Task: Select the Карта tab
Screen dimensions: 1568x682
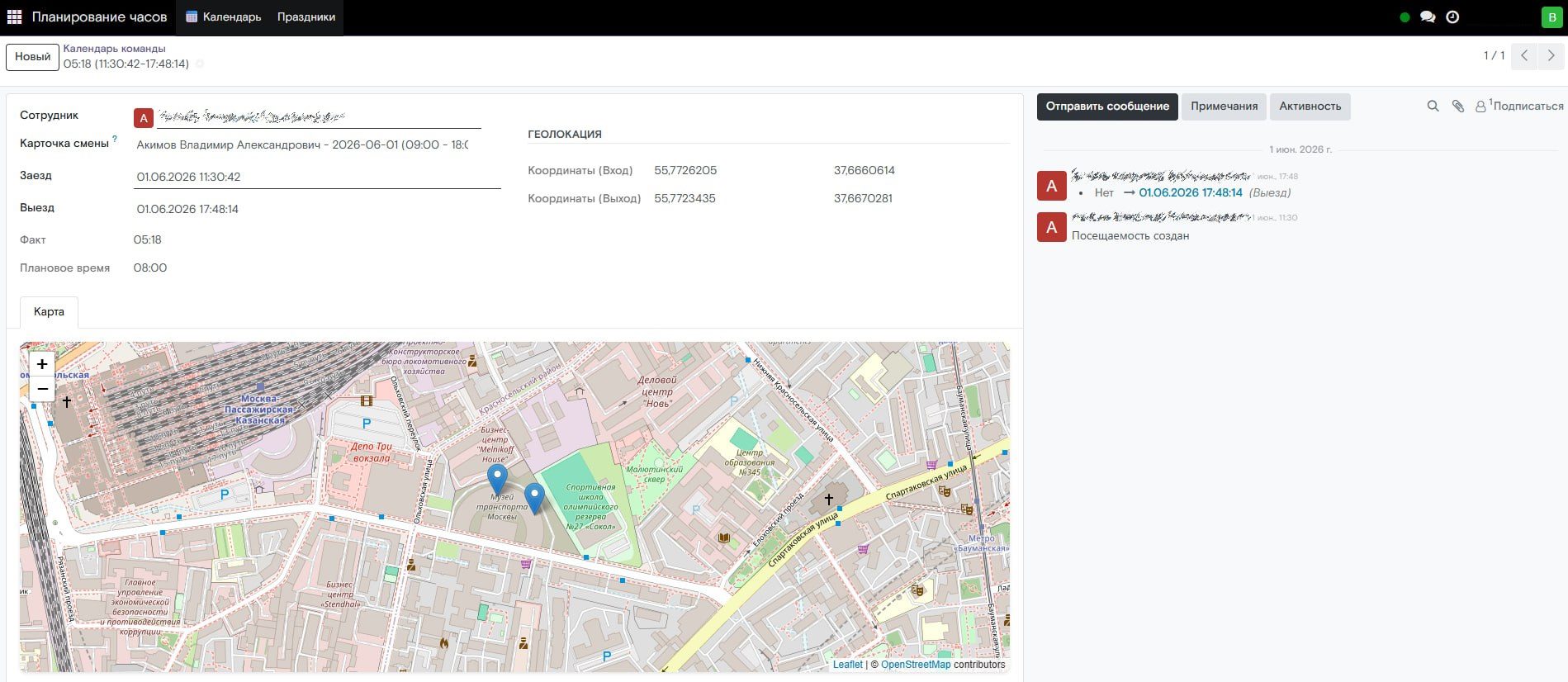Action: tap(49, 312)
